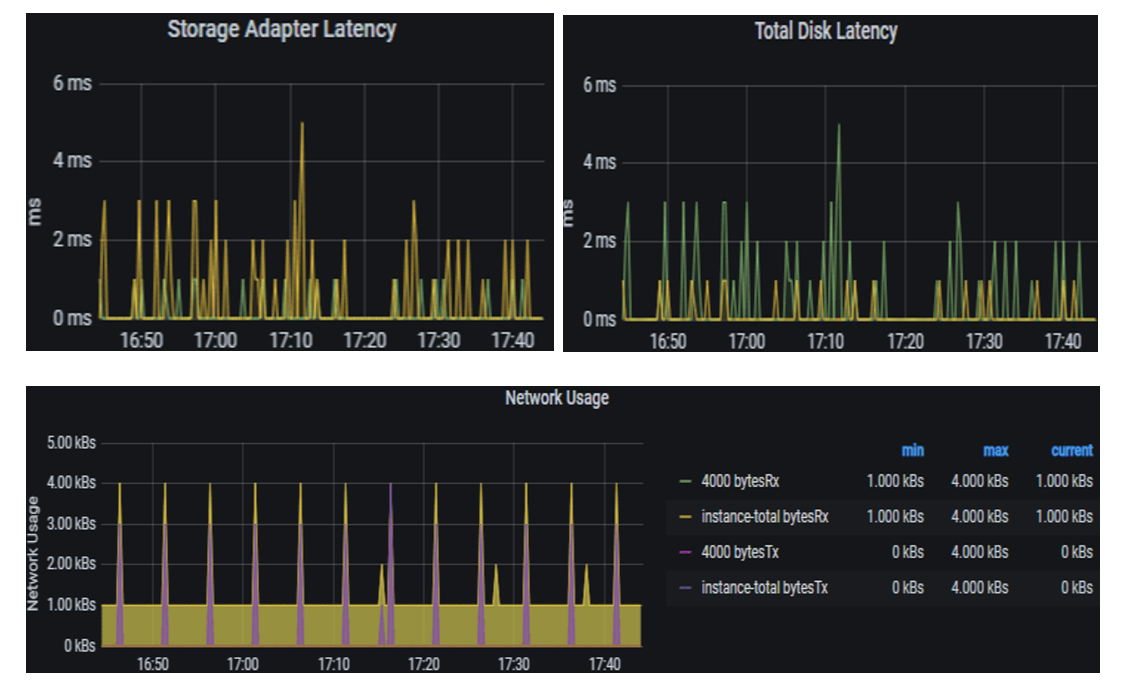The image size is (1122, 687).
Task: Click the 6 ms axis label in Total Disk Latency
Action: click(x=600, y=85)
